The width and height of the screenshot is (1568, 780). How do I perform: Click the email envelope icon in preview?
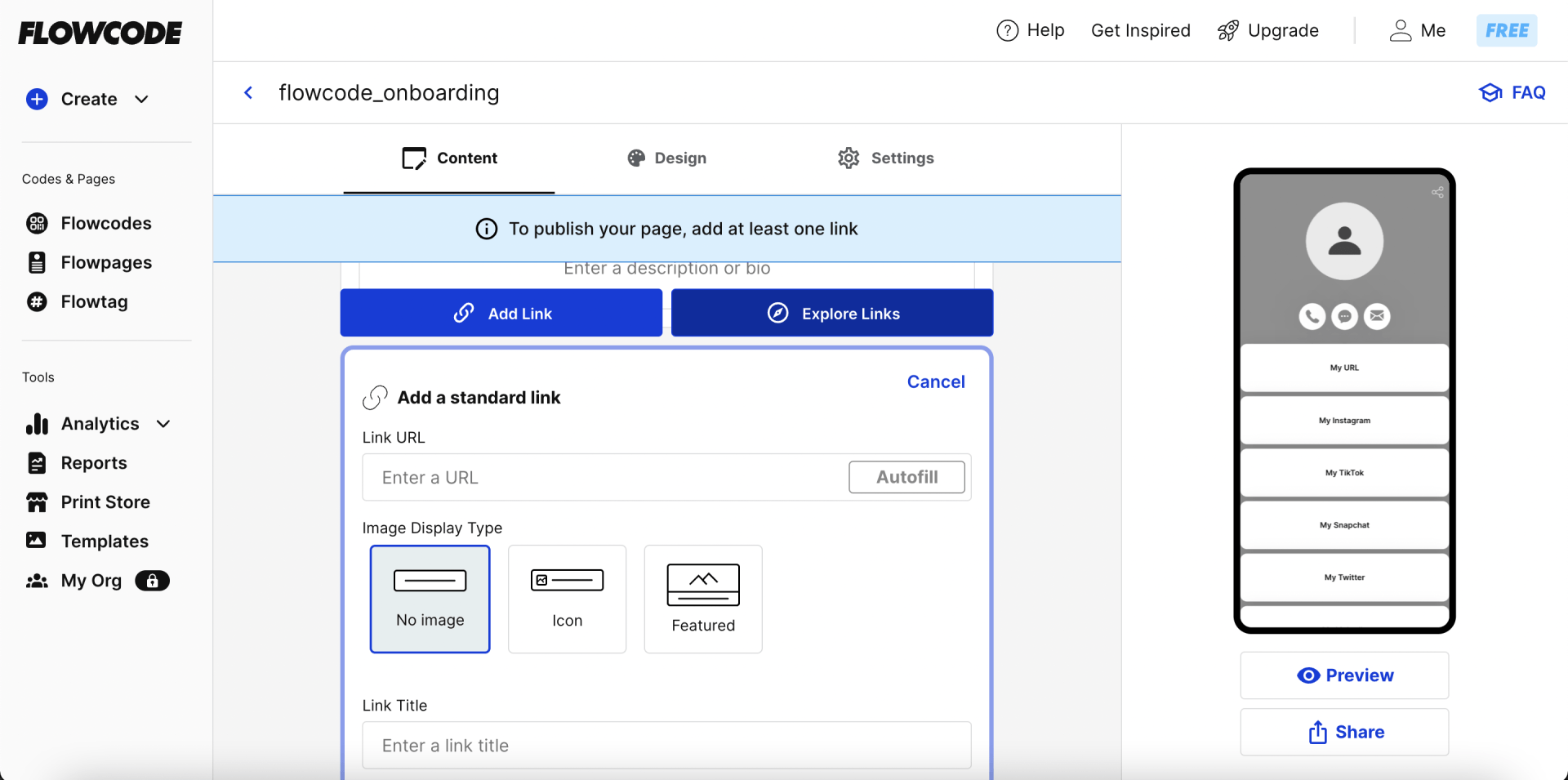click(x=1377, y=316)
